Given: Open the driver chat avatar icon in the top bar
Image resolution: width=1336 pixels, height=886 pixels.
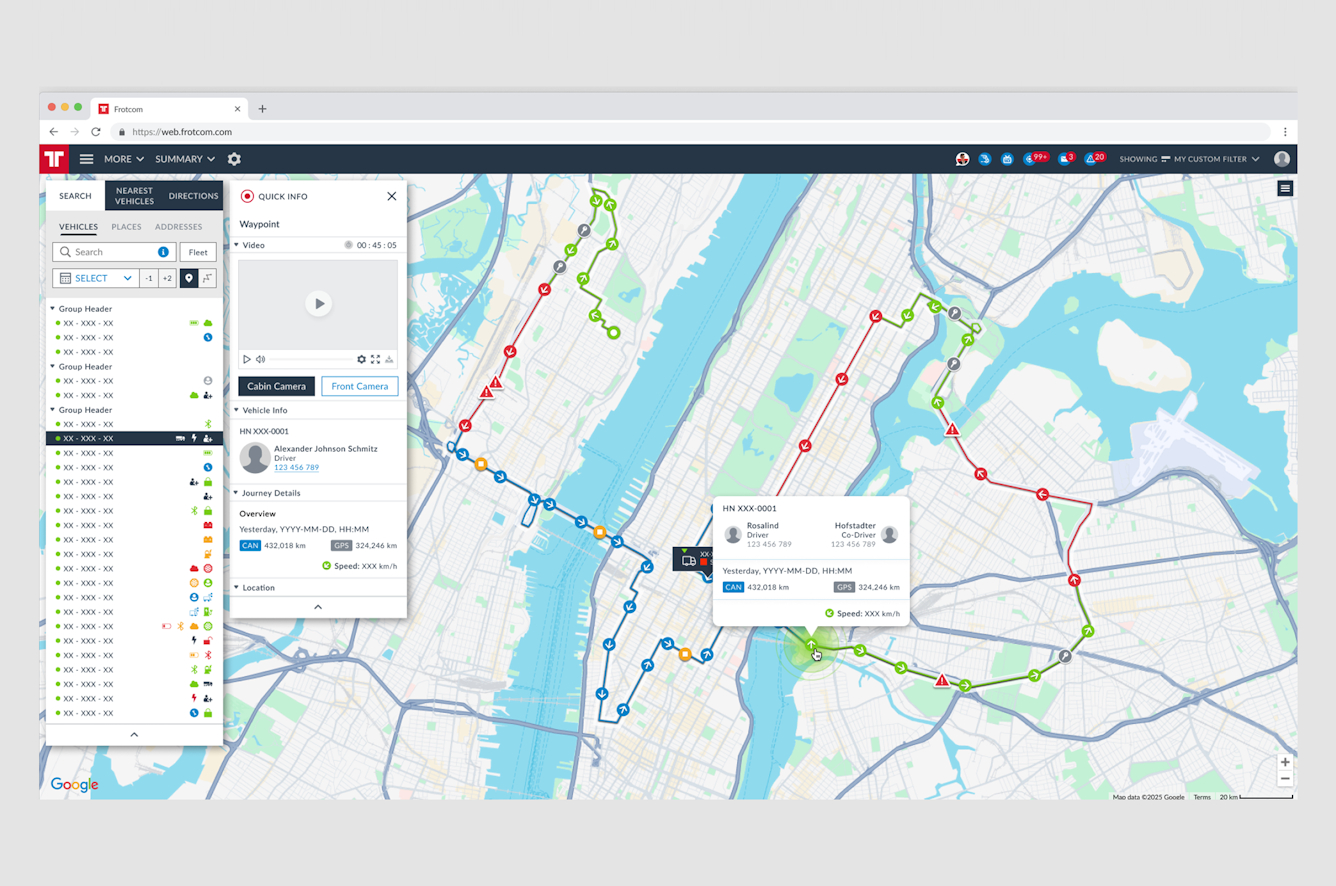Looking at the screenshot, I should click(962, 159).
